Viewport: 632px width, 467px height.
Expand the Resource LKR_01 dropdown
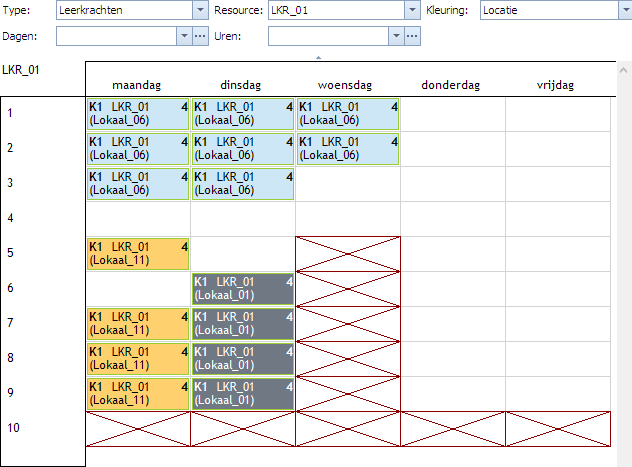pyautogui.click(x=412, y=10)
